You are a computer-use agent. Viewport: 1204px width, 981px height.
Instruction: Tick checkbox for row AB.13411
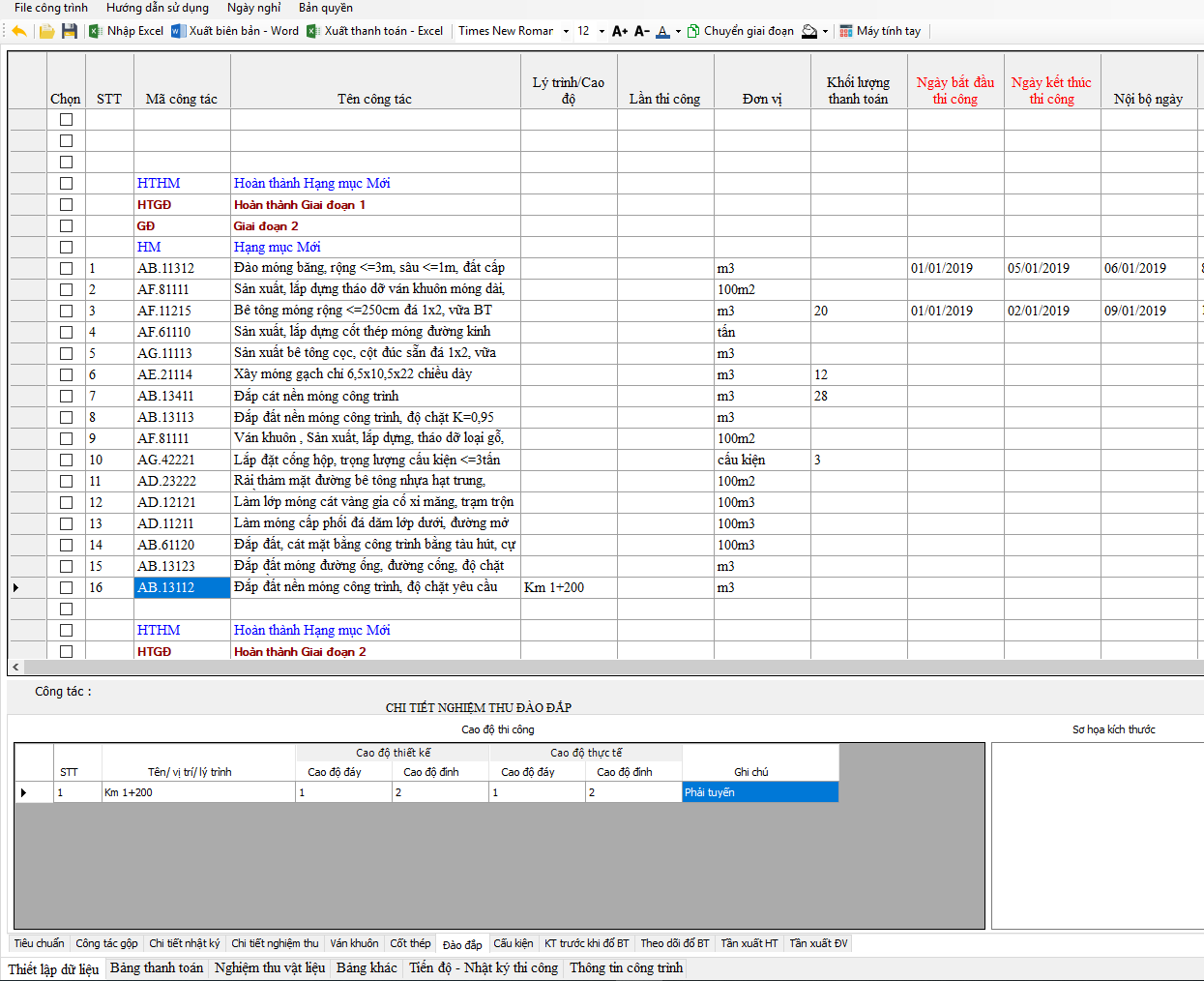[x=66, y=396]
